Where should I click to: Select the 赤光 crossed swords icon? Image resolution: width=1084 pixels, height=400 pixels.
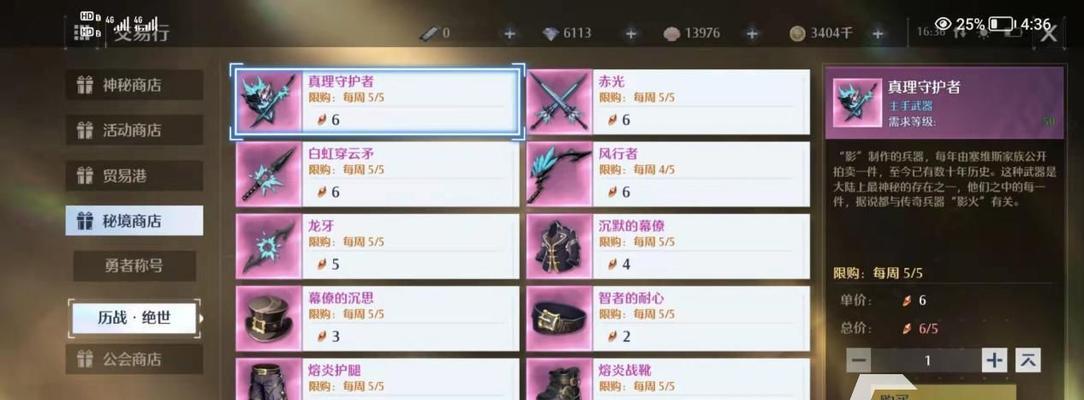tap(560, 101)
